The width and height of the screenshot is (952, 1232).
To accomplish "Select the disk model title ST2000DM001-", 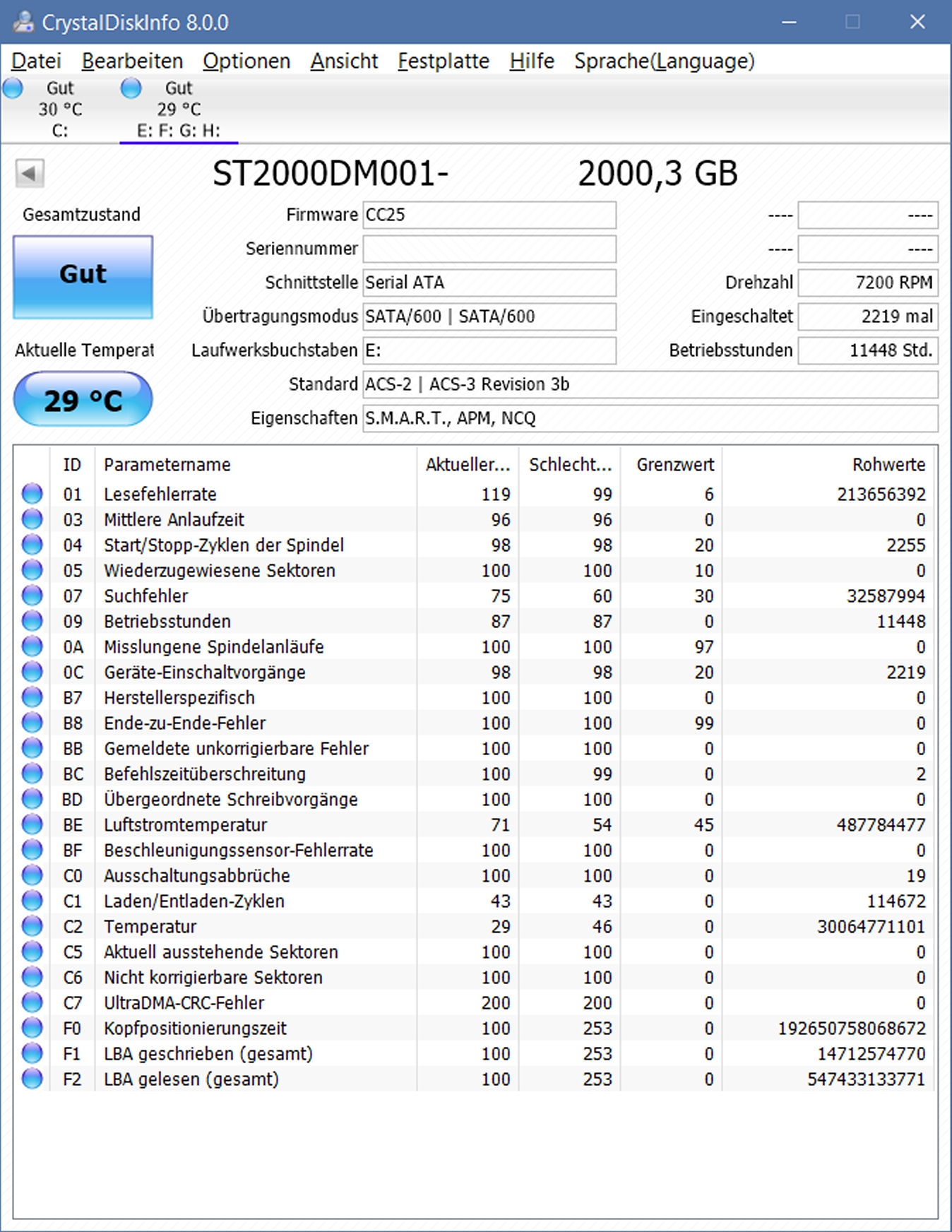I will click(331, 174).
